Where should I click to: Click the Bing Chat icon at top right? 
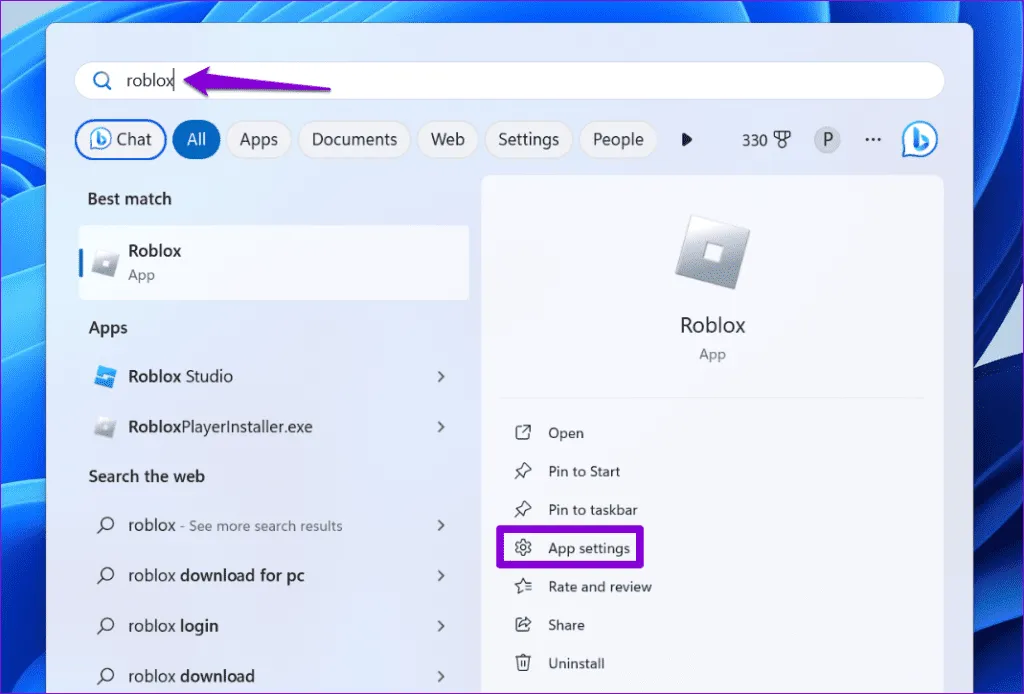(919, 140)
